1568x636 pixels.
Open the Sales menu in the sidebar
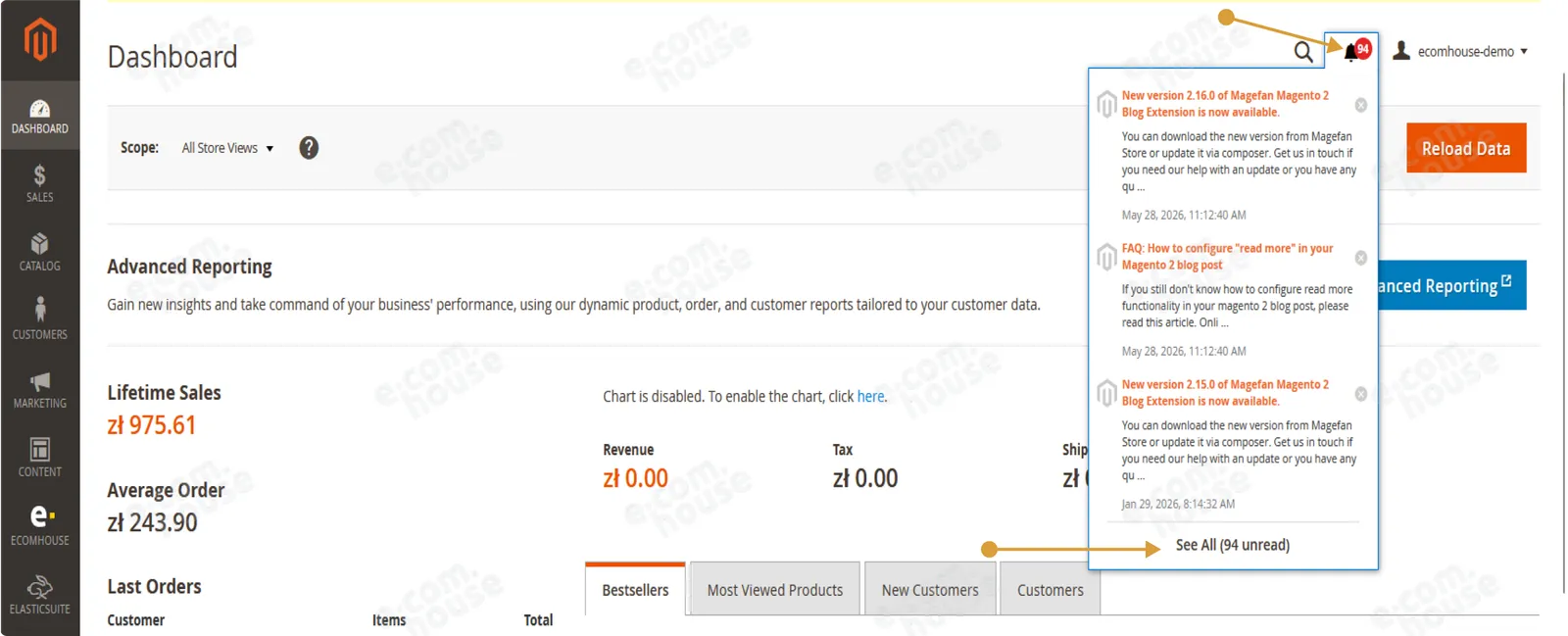point(40,184)
